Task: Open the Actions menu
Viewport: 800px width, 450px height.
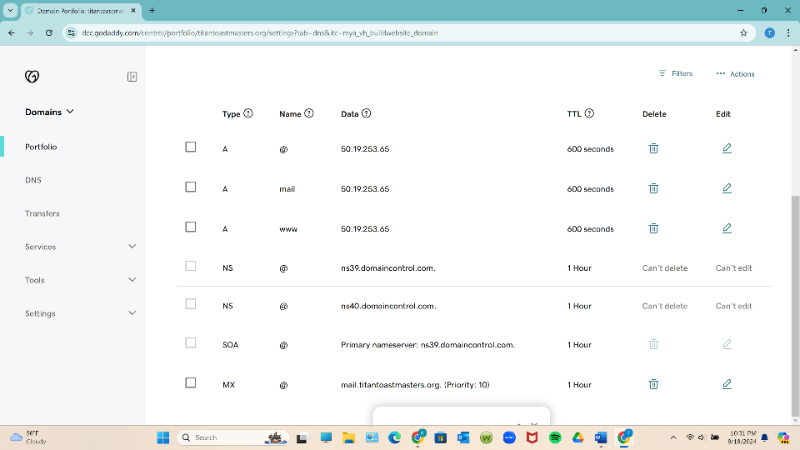Action: 735,74
